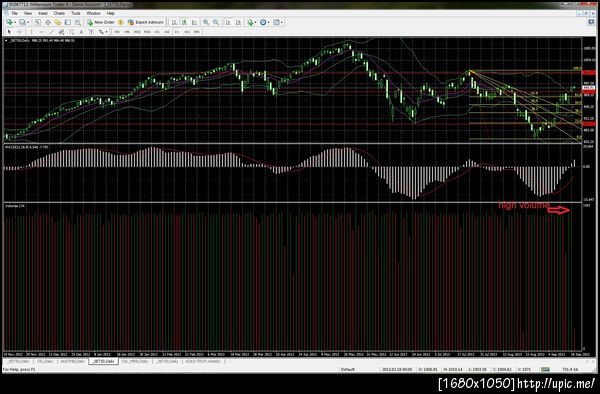Screen dimensions: 600x394
Task: Launch the Strategy Tester toolbar icon
Action: [78, 22]
